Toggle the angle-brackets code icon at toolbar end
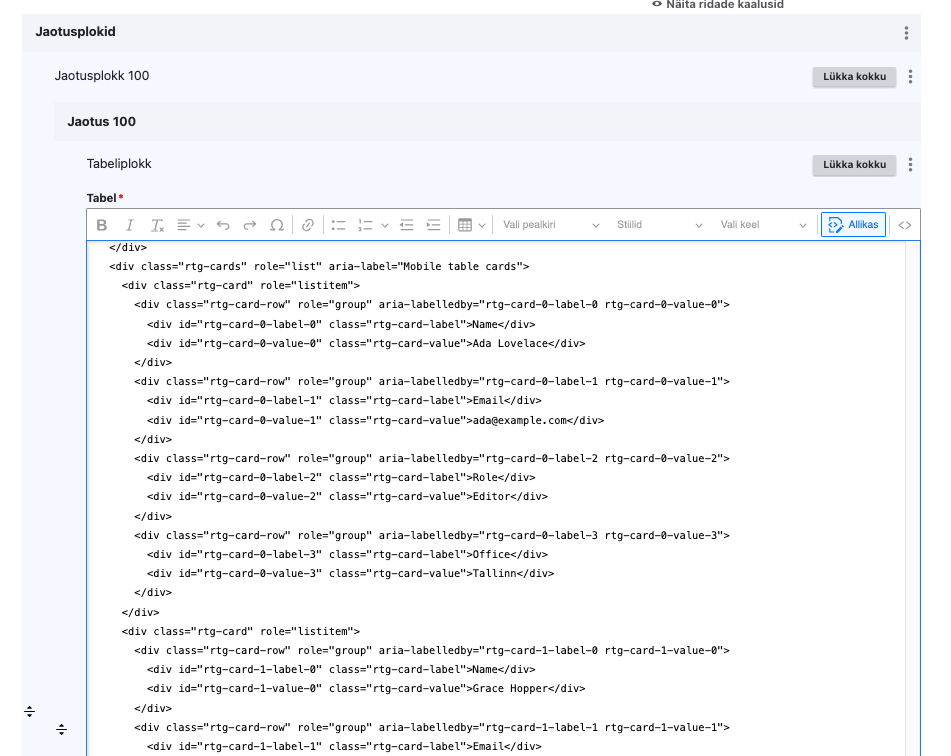The image size is (951, 756). (904, 225)
